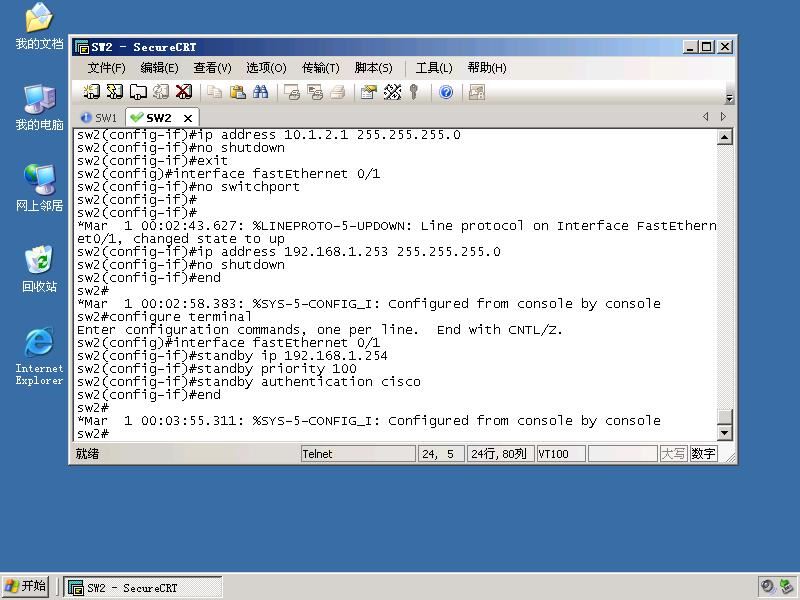
Task: Open the 工具(L) menu
Action: (x=434, y=68)
